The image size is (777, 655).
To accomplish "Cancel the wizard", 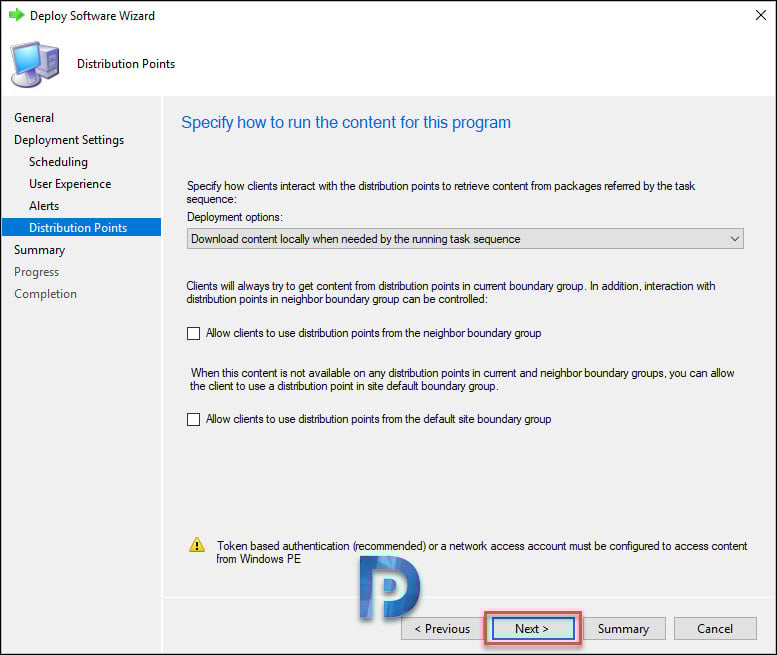I will coord(715,629).
